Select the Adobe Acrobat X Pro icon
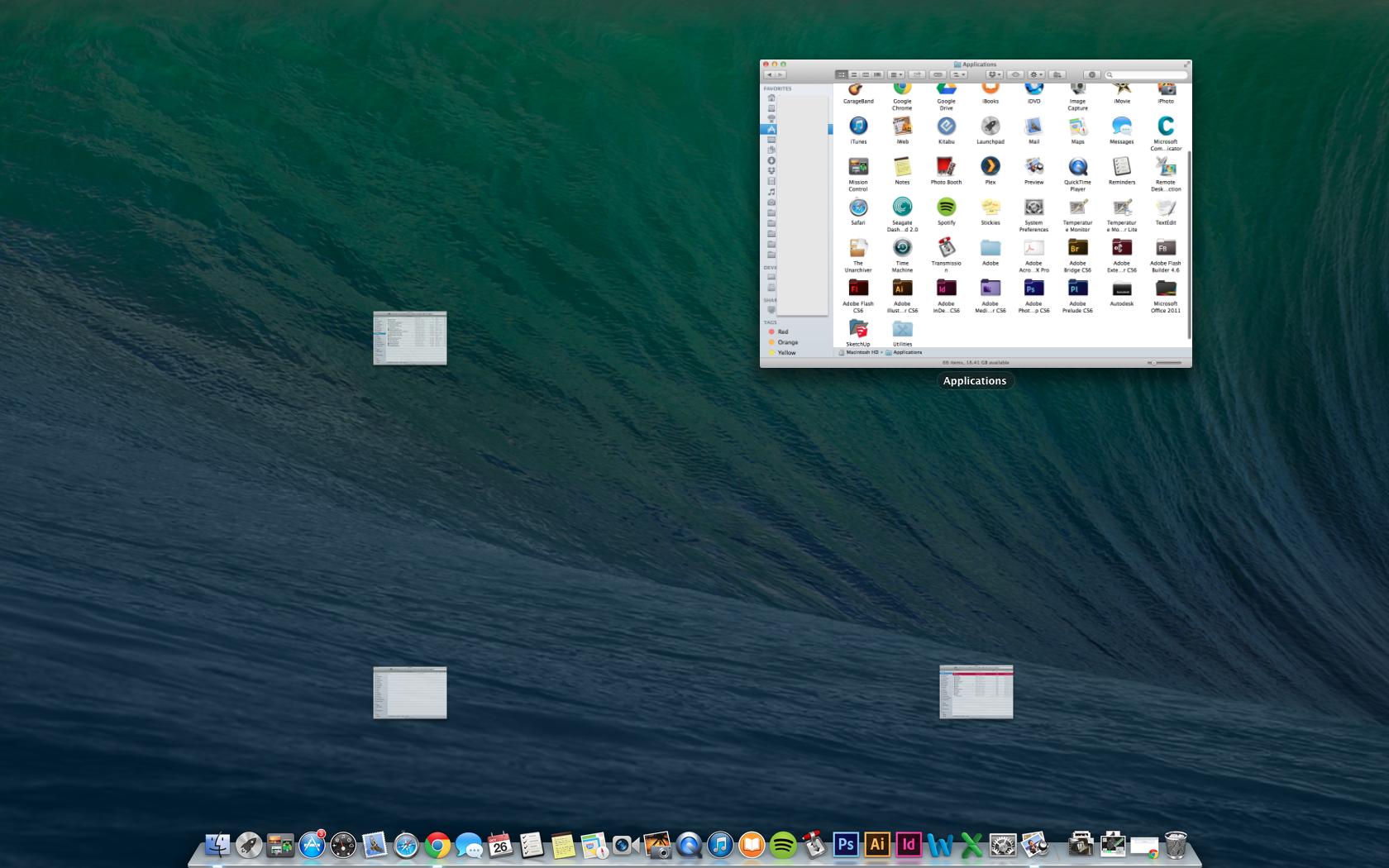The width and height of the screenshot is (1389, 868). (x=1034, y=248)
